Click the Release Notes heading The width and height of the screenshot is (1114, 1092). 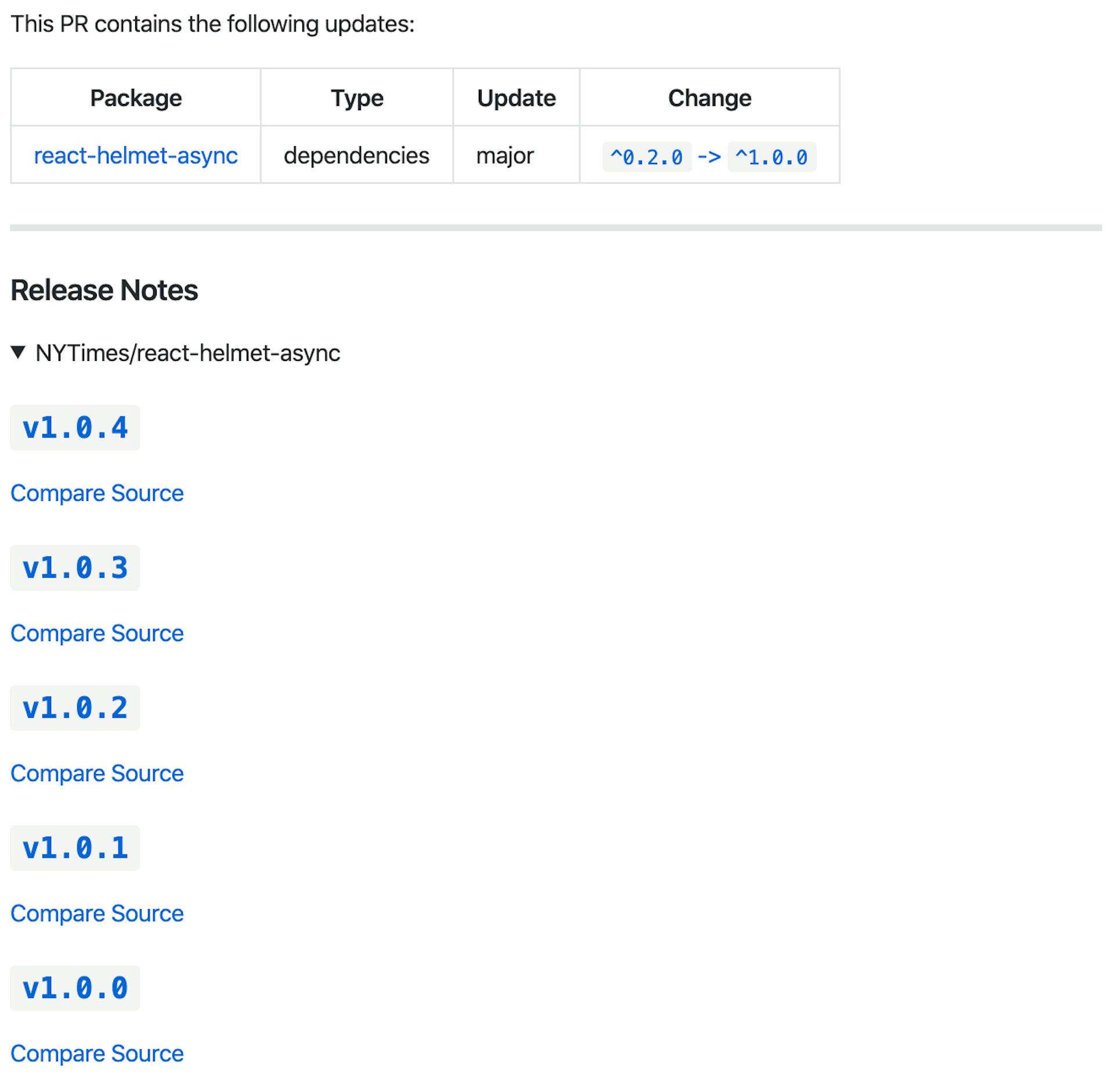pyautogui.click(x=104, y=290)
